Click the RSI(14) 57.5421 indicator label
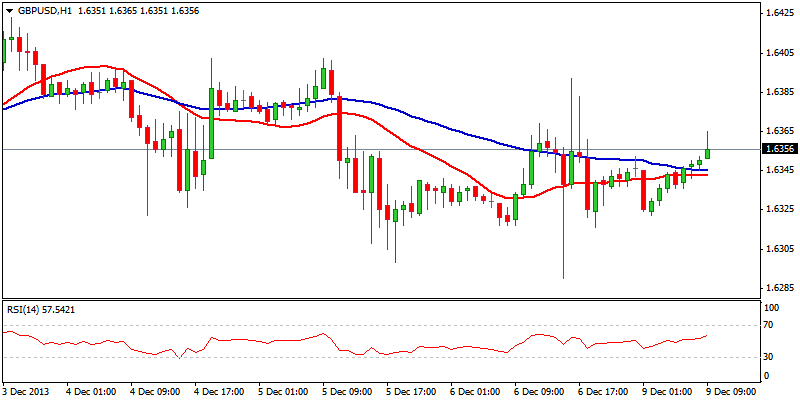Viewport: 800px width, 400px height. (41, 310)
